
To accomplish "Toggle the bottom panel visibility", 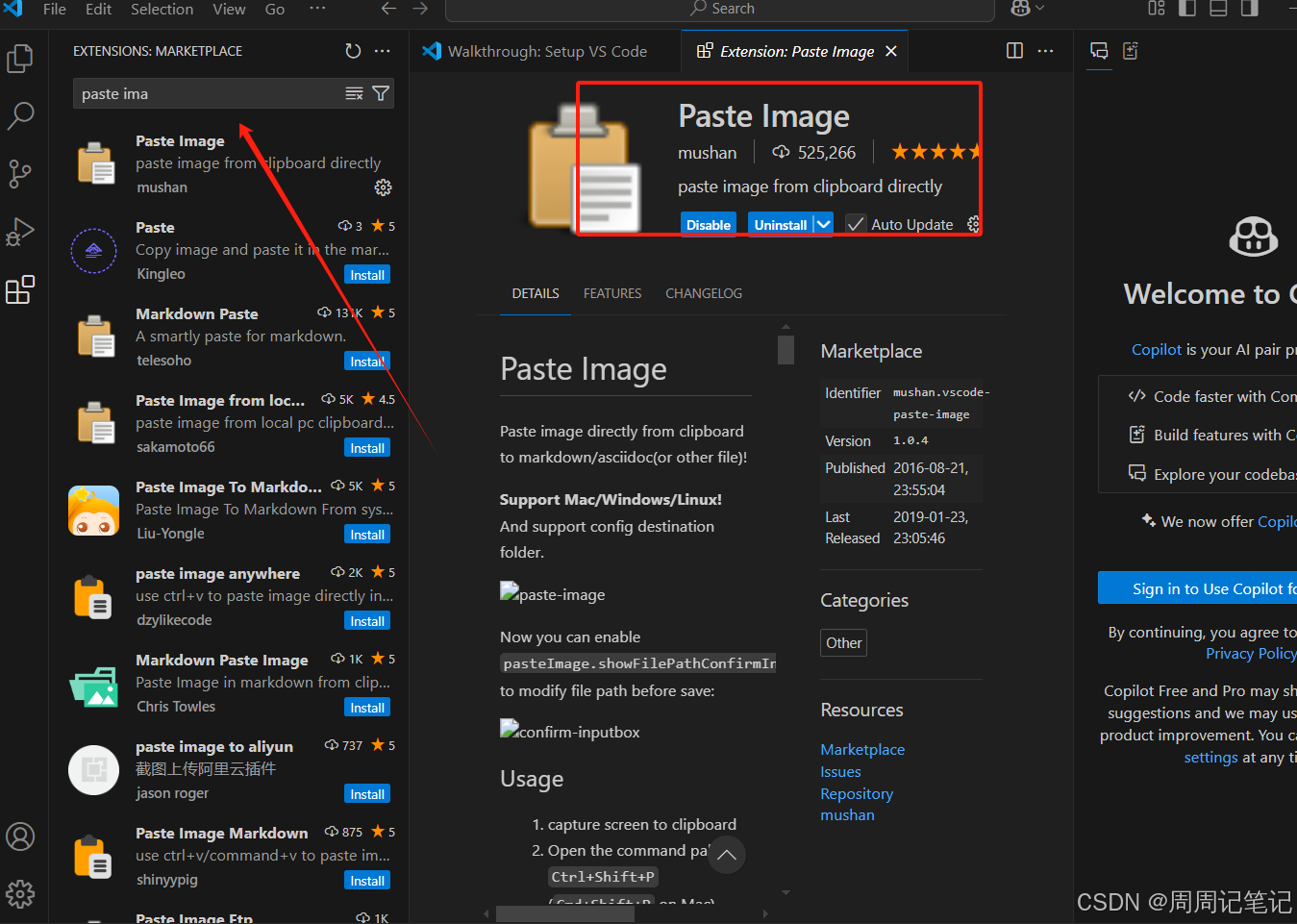I will [x=1218, y=9].
